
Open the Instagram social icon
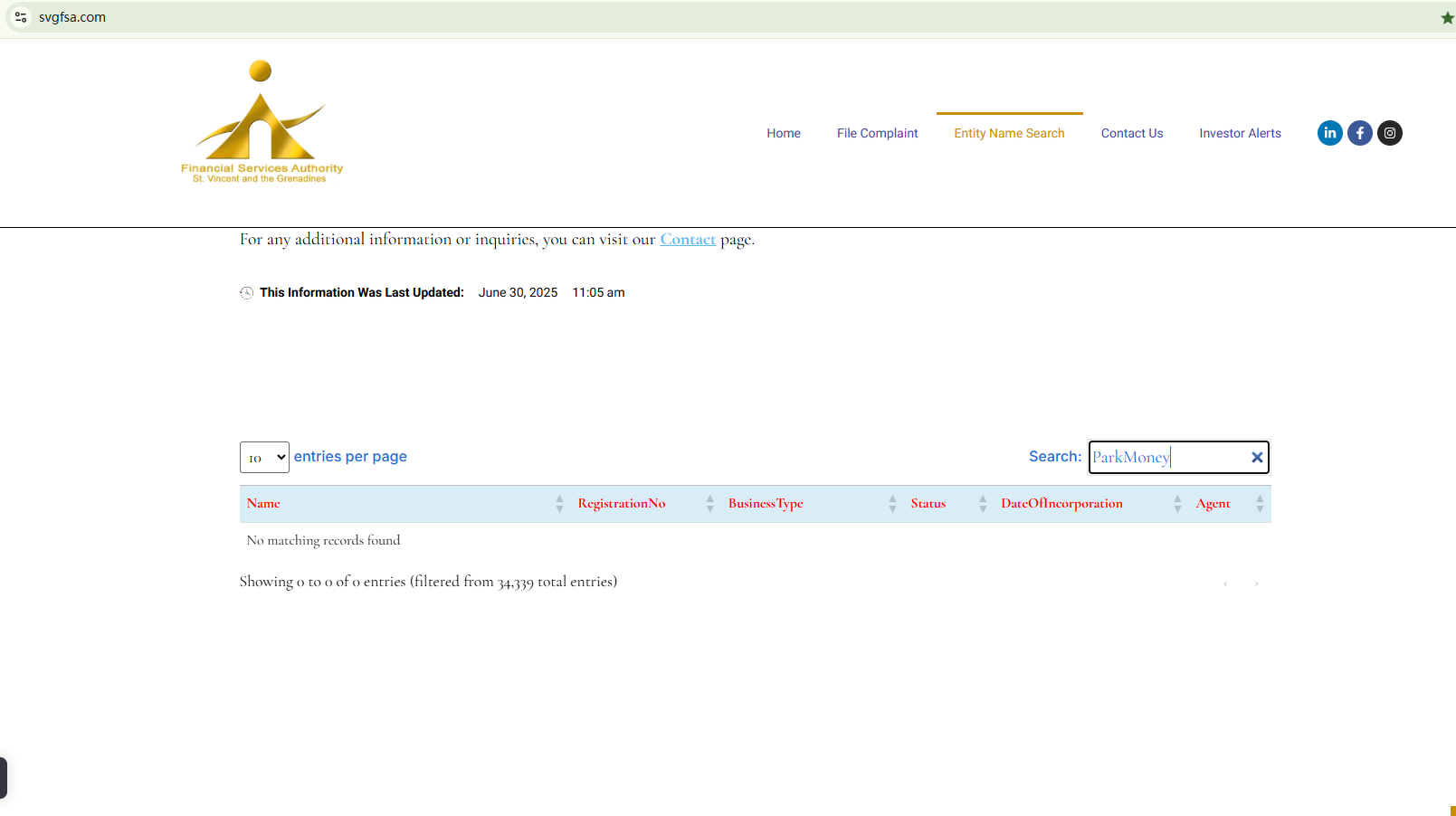point(1389,133)
